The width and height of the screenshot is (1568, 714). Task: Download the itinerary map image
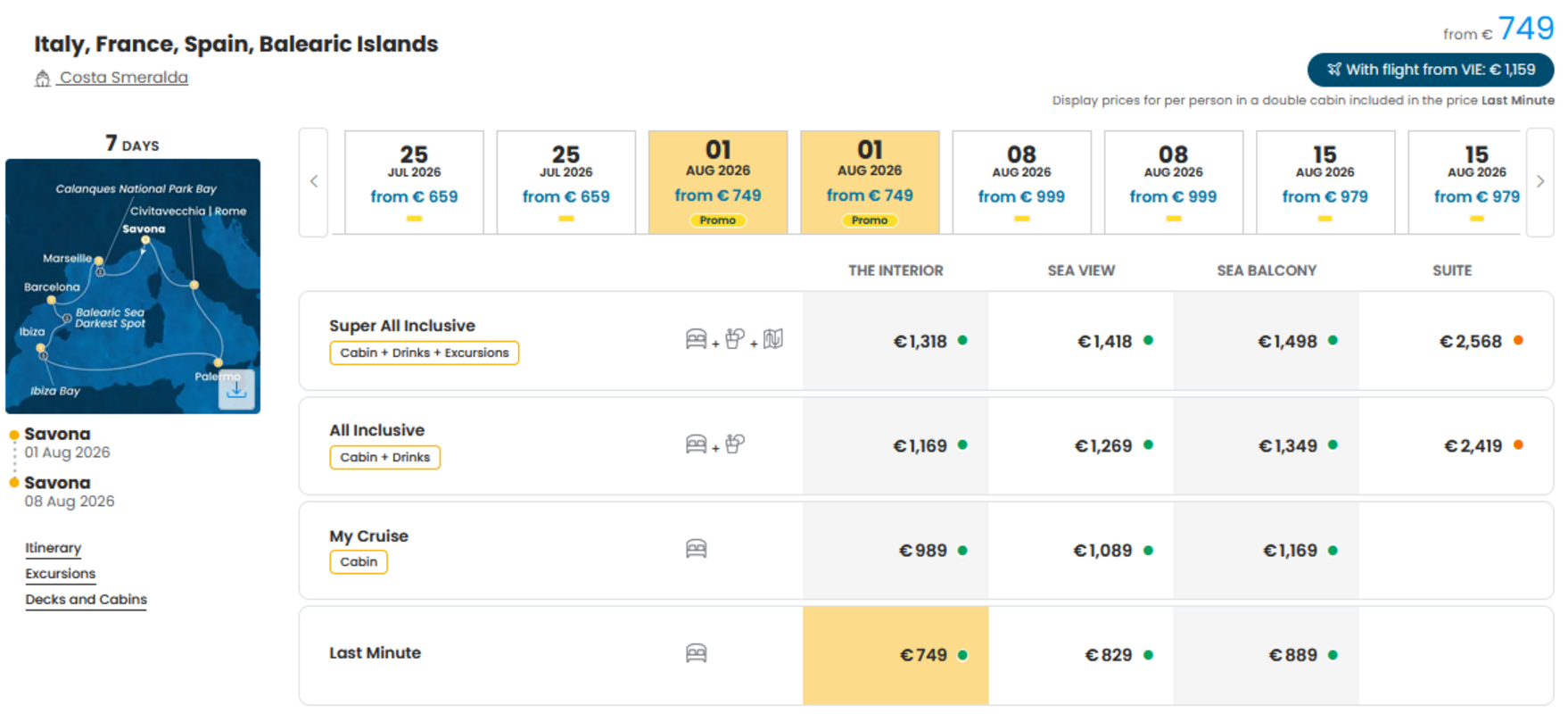pos(236,389)
